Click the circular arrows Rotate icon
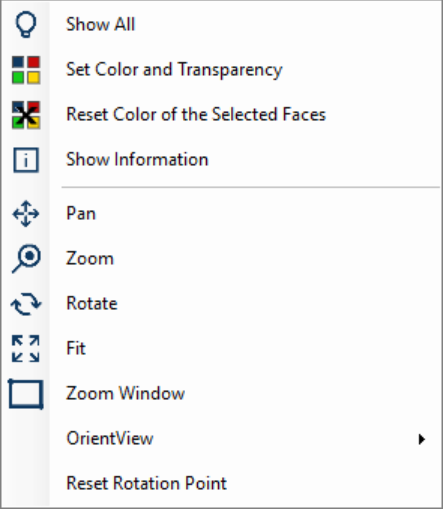Viewport: 443px width, 509px height. coord(26,304)
